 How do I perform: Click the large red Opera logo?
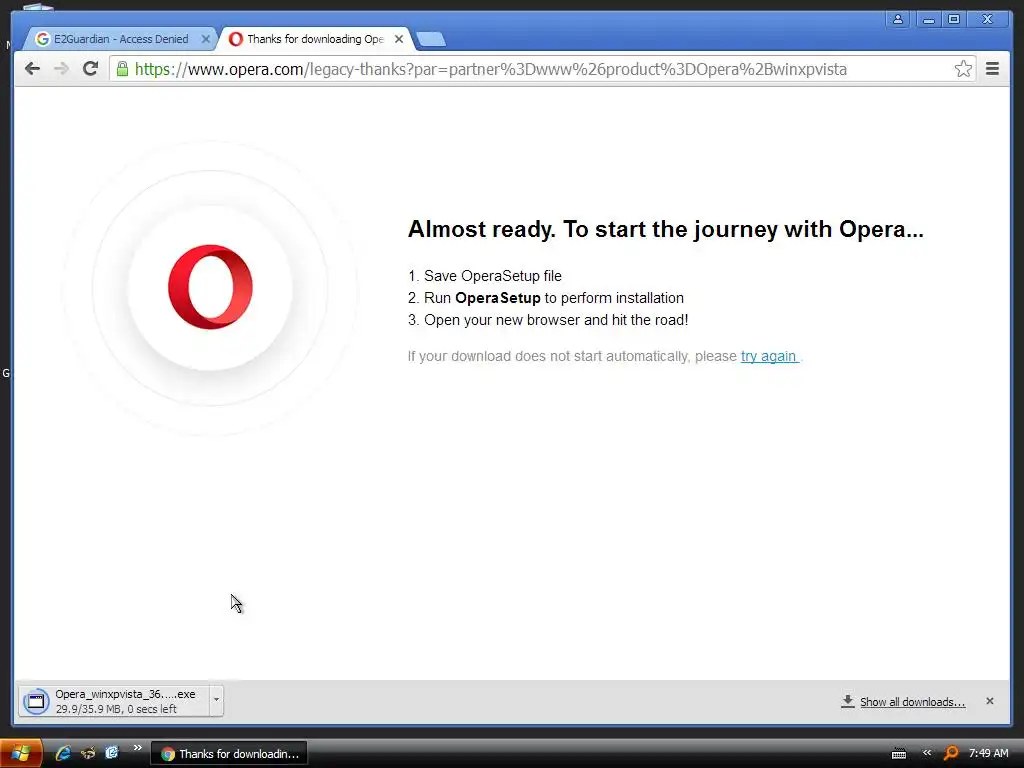(210, 287)
